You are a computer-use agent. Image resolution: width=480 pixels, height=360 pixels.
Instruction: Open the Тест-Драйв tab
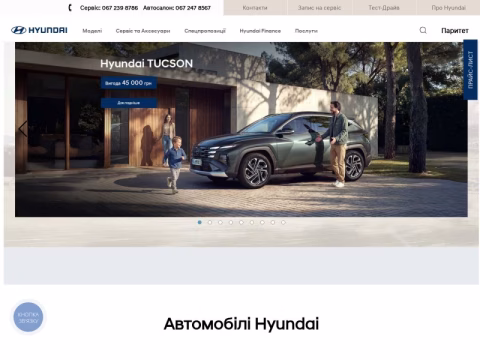click(384, 8)
